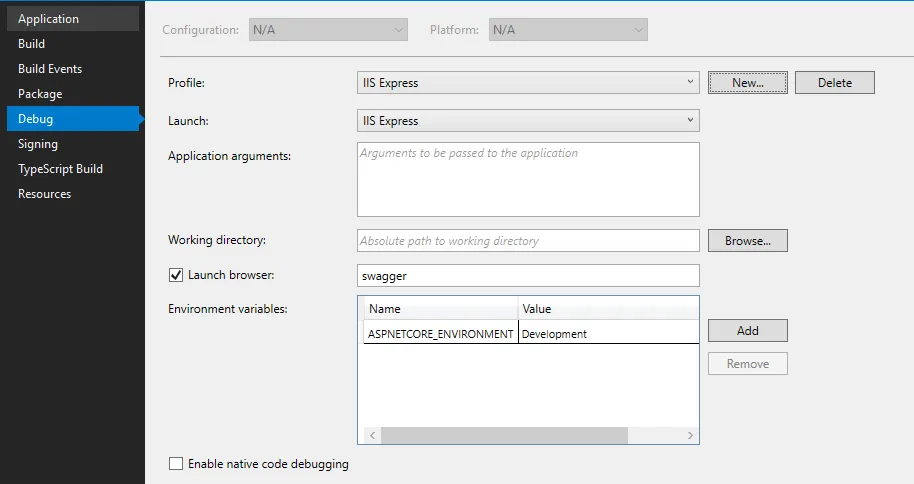
Task: Switch to the Build tab
Action: tap(32, 44)
